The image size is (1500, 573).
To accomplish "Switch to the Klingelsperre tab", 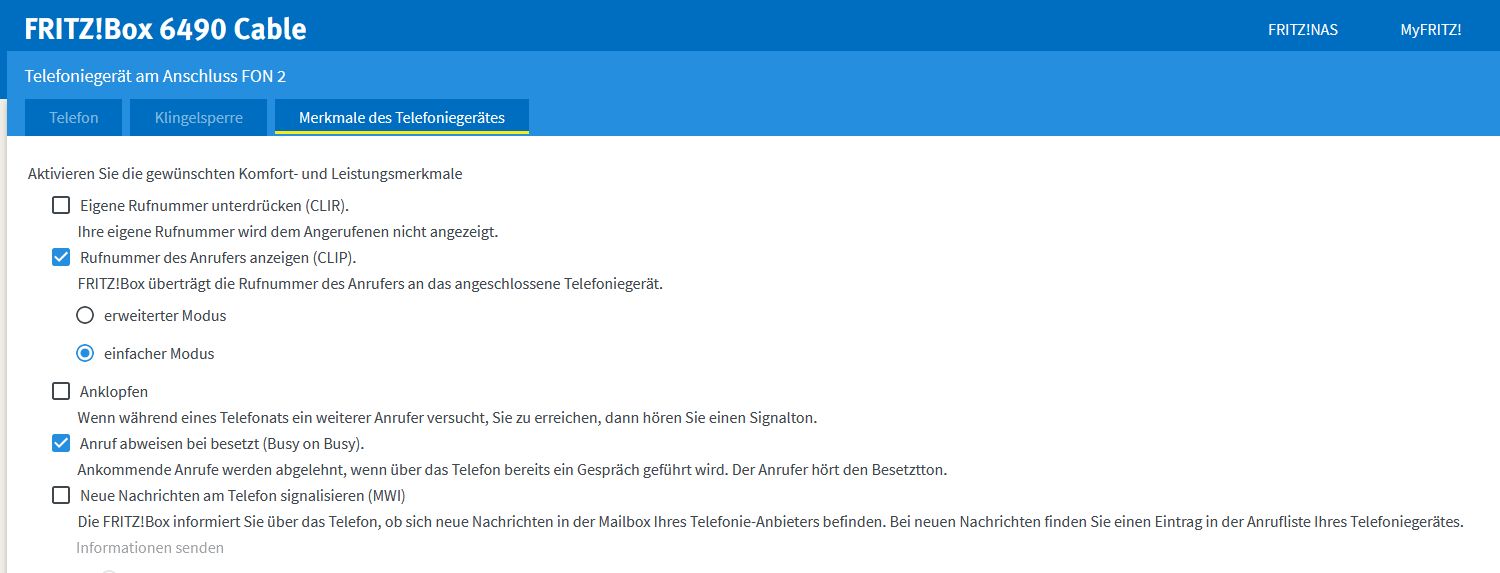I will pos(199,117).
